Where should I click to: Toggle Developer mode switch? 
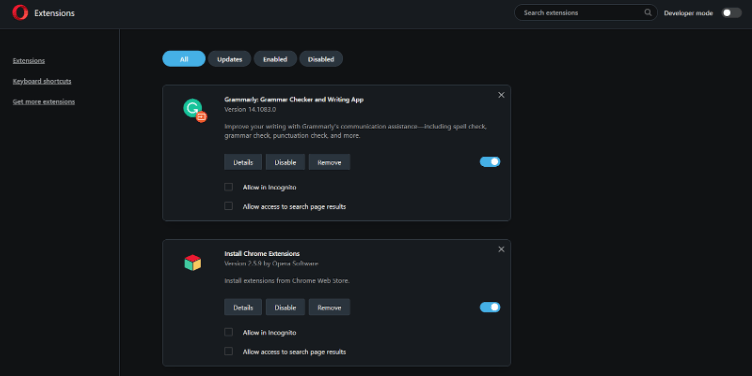[x=732, y=13]
